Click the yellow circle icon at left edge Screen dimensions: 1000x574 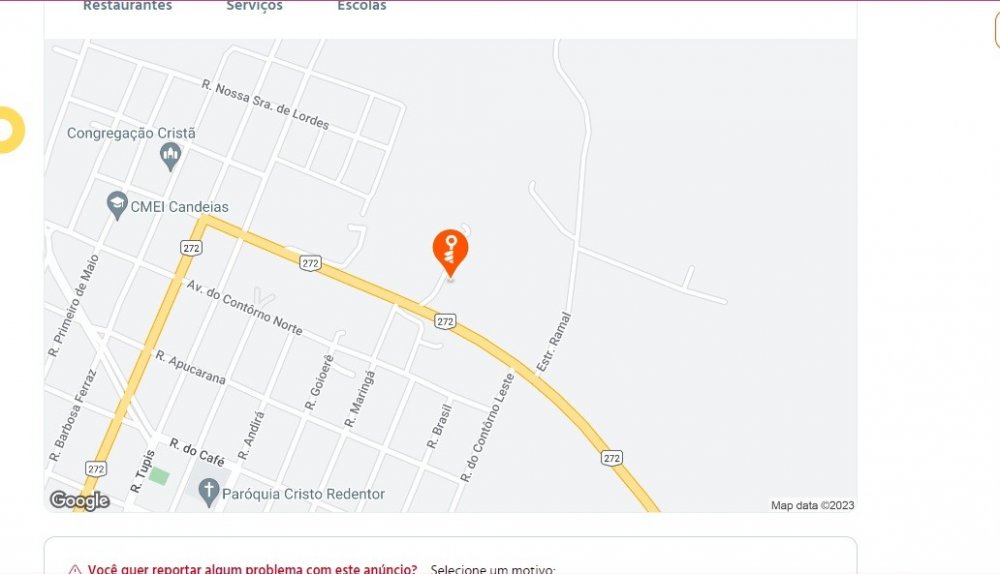click(10, 130)
